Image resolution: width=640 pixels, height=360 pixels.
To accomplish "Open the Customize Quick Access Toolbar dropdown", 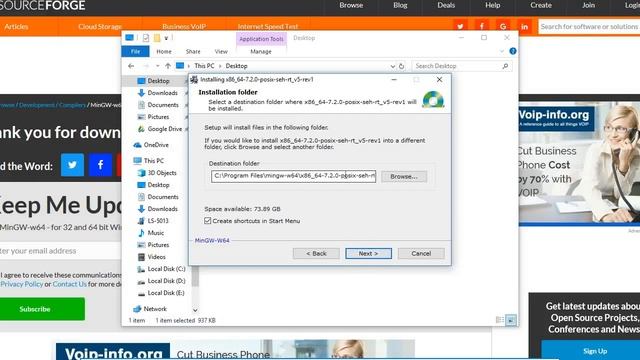I will click(166, 38).
